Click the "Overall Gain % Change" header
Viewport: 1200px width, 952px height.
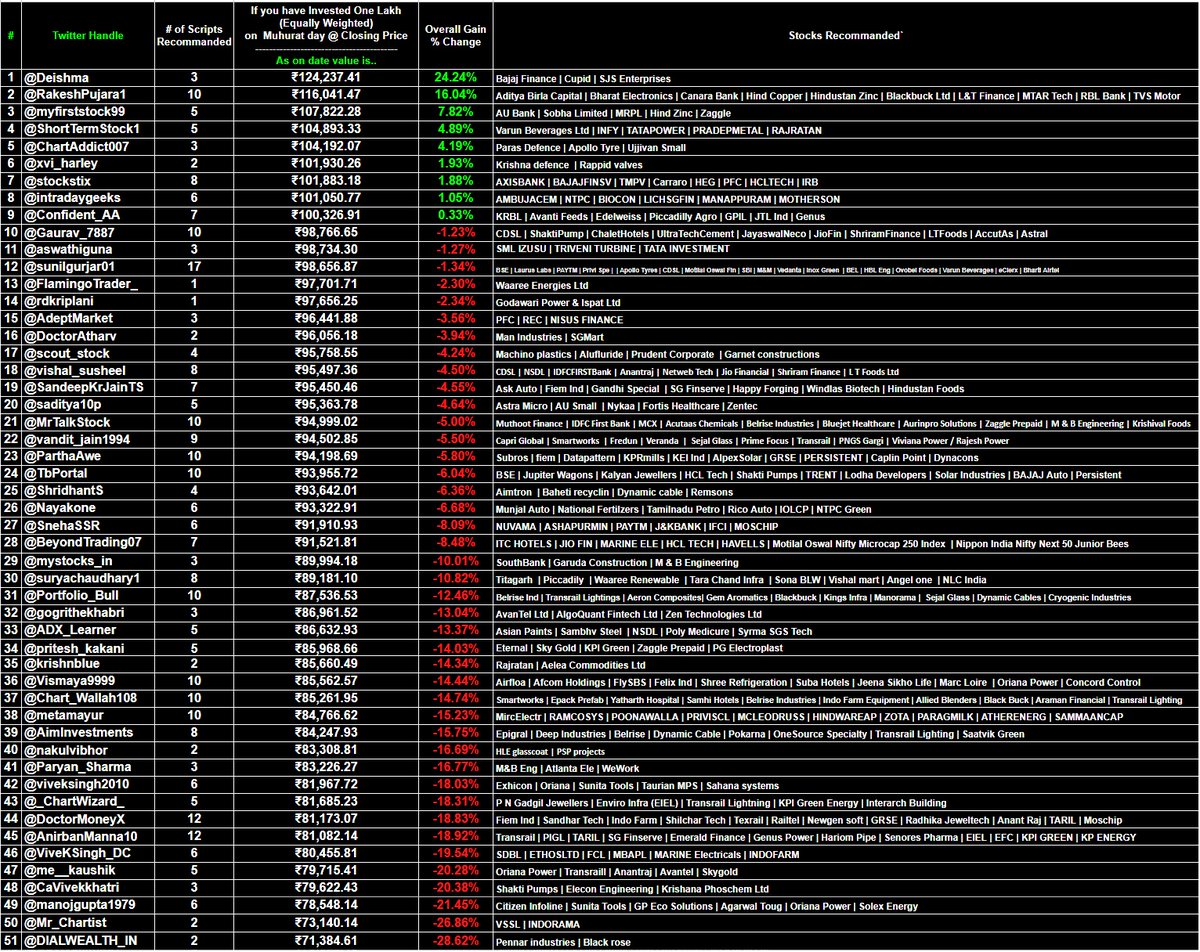tap(455, 35)
